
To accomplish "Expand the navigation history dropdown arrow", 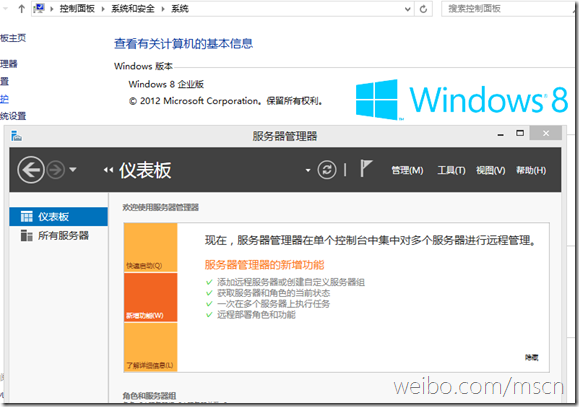I will [73, 170].
